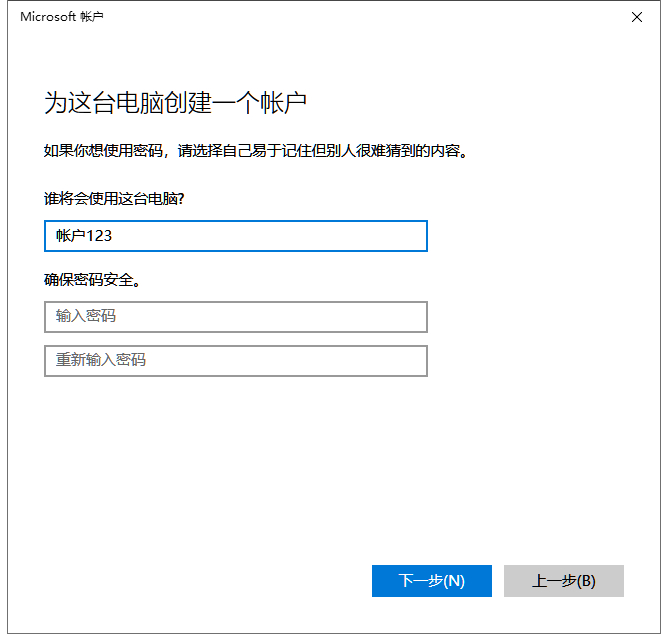Click the 下一步(N) button
This screenshot has height=641, width=668.
click(431, 581)
